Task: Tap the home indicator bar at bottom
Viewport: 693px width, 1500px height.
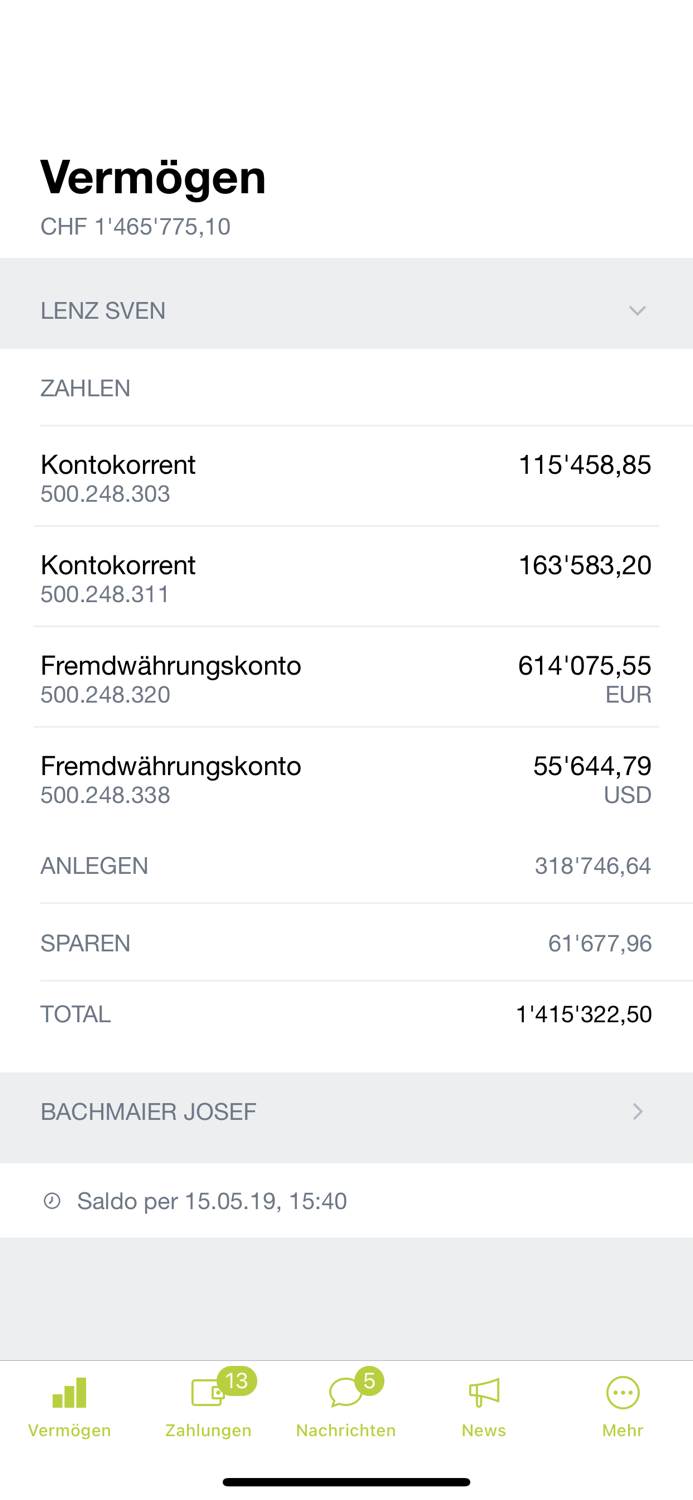Action: pyautogui.click(x=346, y=1481)
